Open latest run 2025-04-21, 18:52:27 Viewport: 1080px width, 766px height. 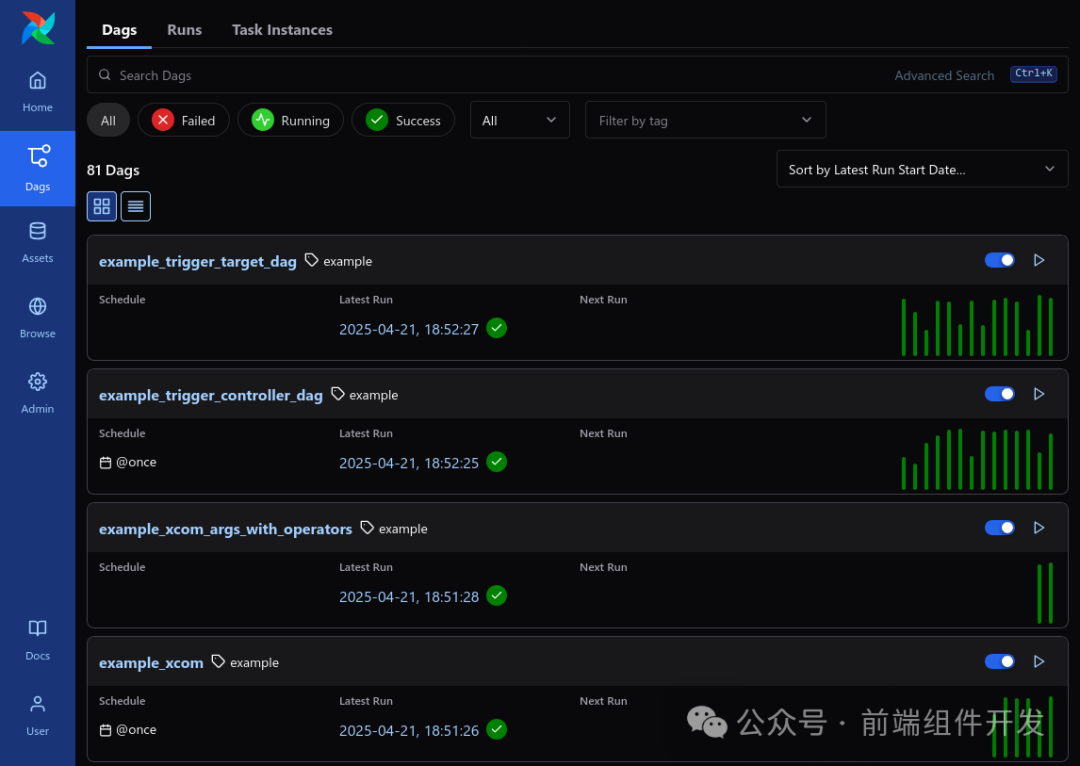click(408, 329)
